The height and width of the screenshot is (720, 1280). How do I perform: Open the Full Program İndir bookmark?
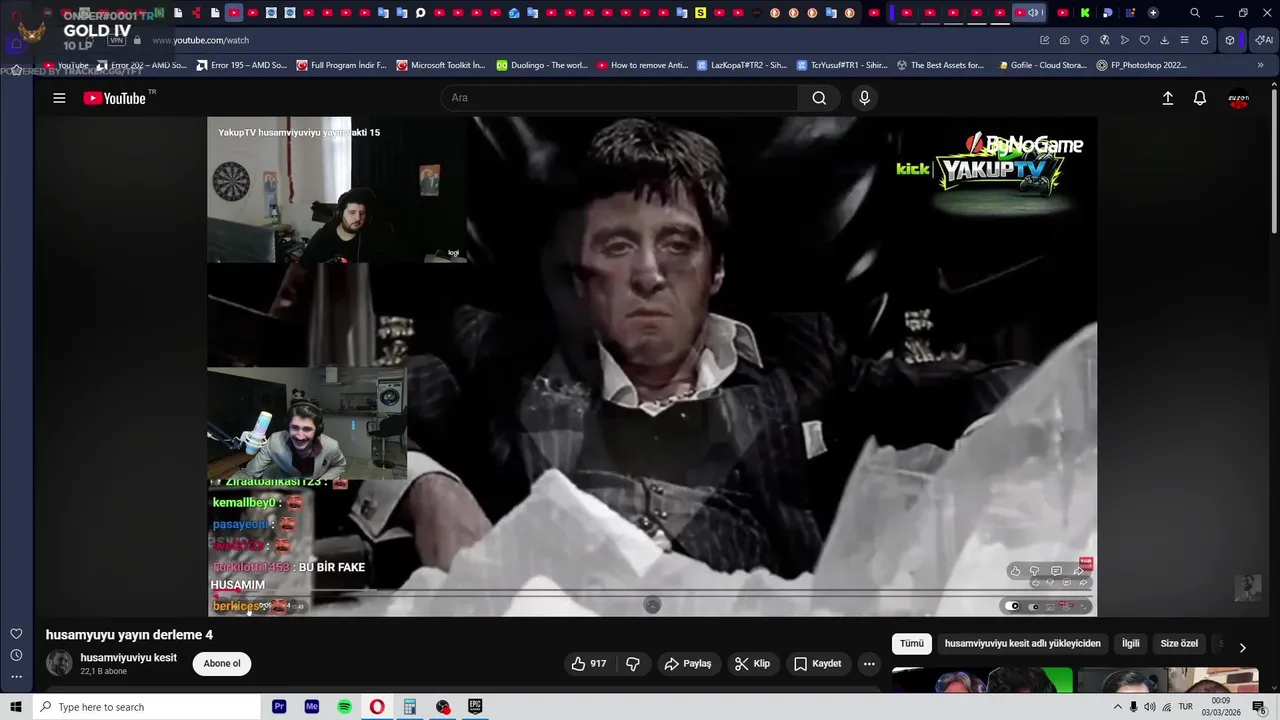coord(341,65)
